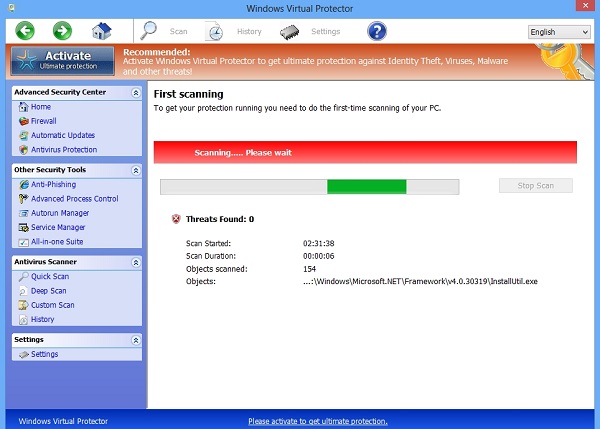Open Advanced Process Control
Screen dimensions: 600x429
pyautogui.click(x=74, y=199)
